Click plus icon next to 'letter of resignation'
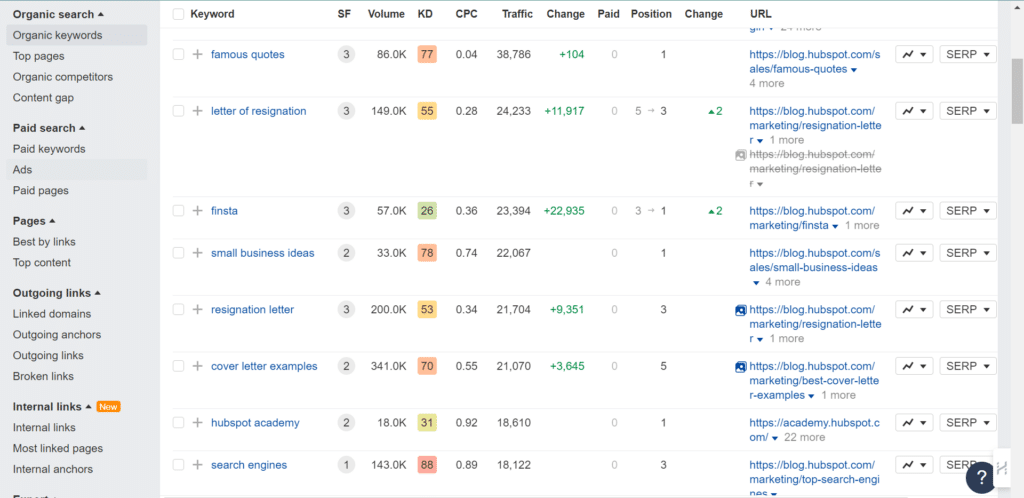Image resolution: width=1024 pixels, height=498 pixels. [198, 112]
